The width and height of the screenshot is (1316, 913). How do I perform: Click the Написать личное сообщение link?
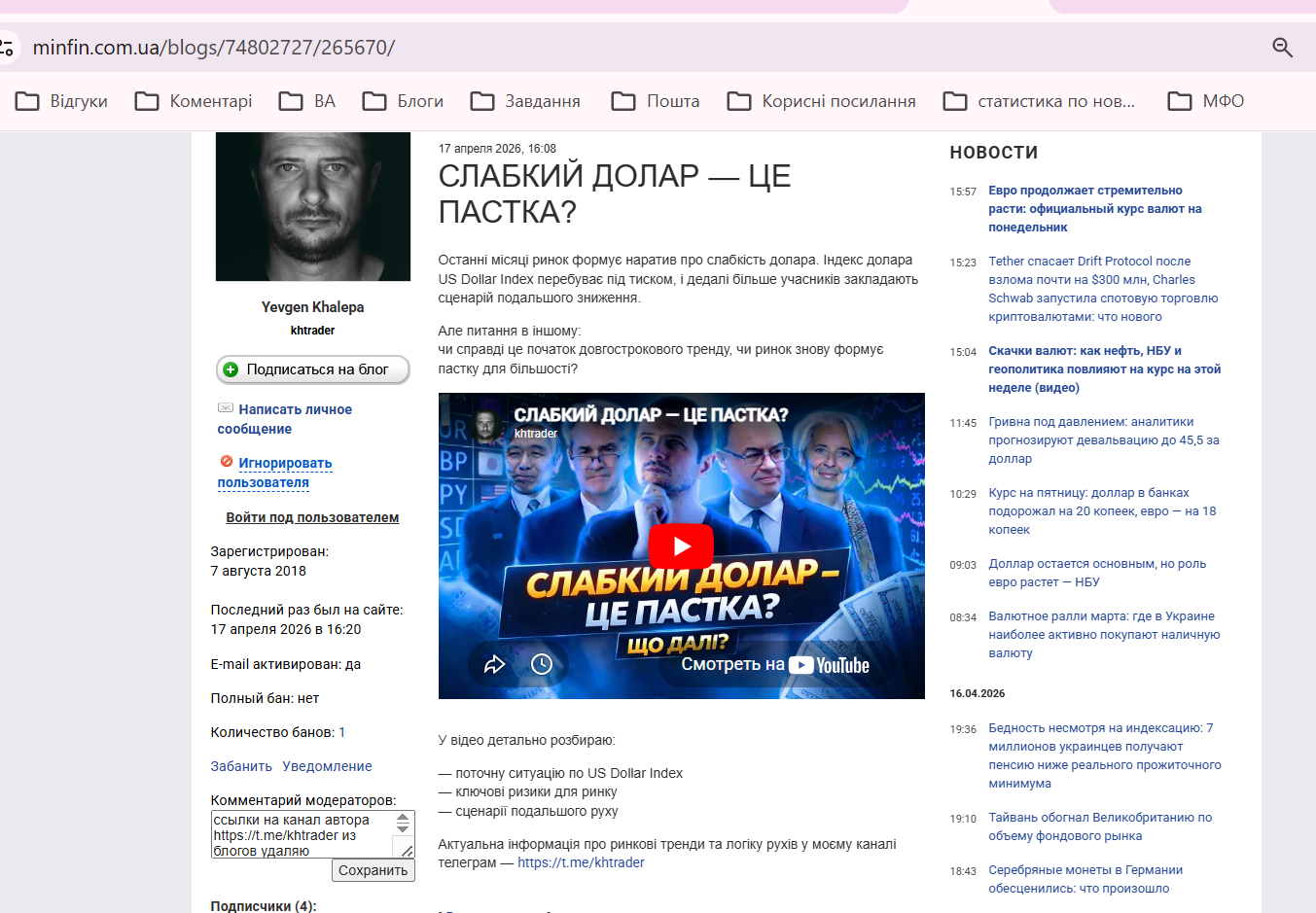coord(285,419)
